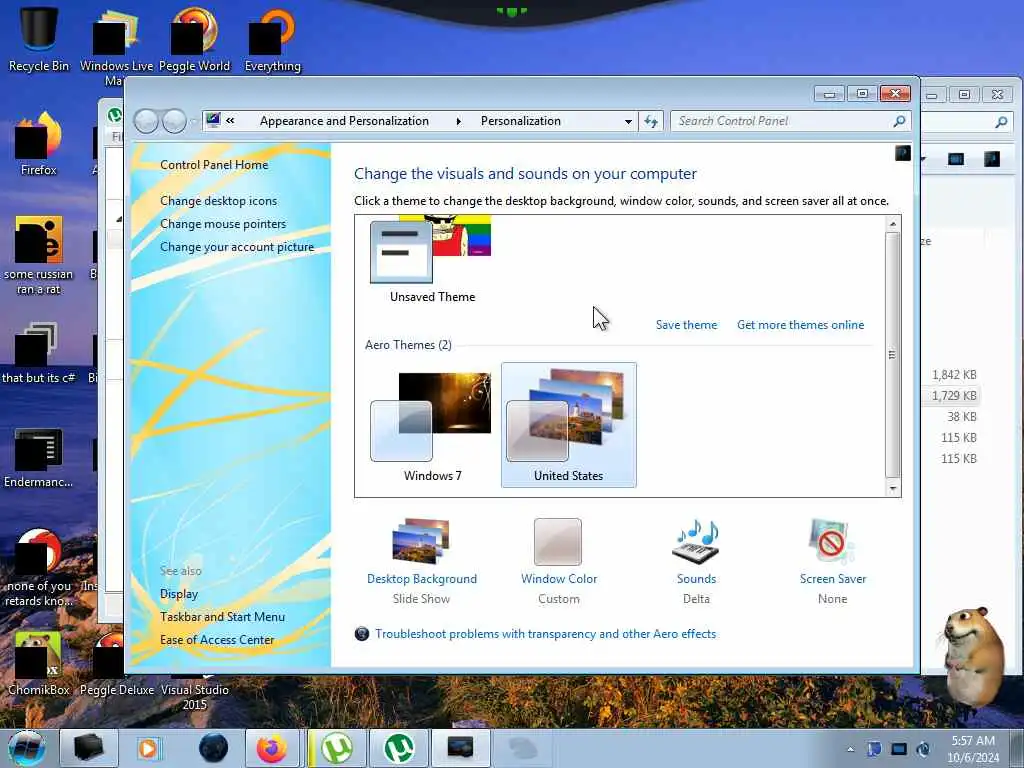Click Save theme
Viewport: 1024px width, 768px height.
click(686, 325)
